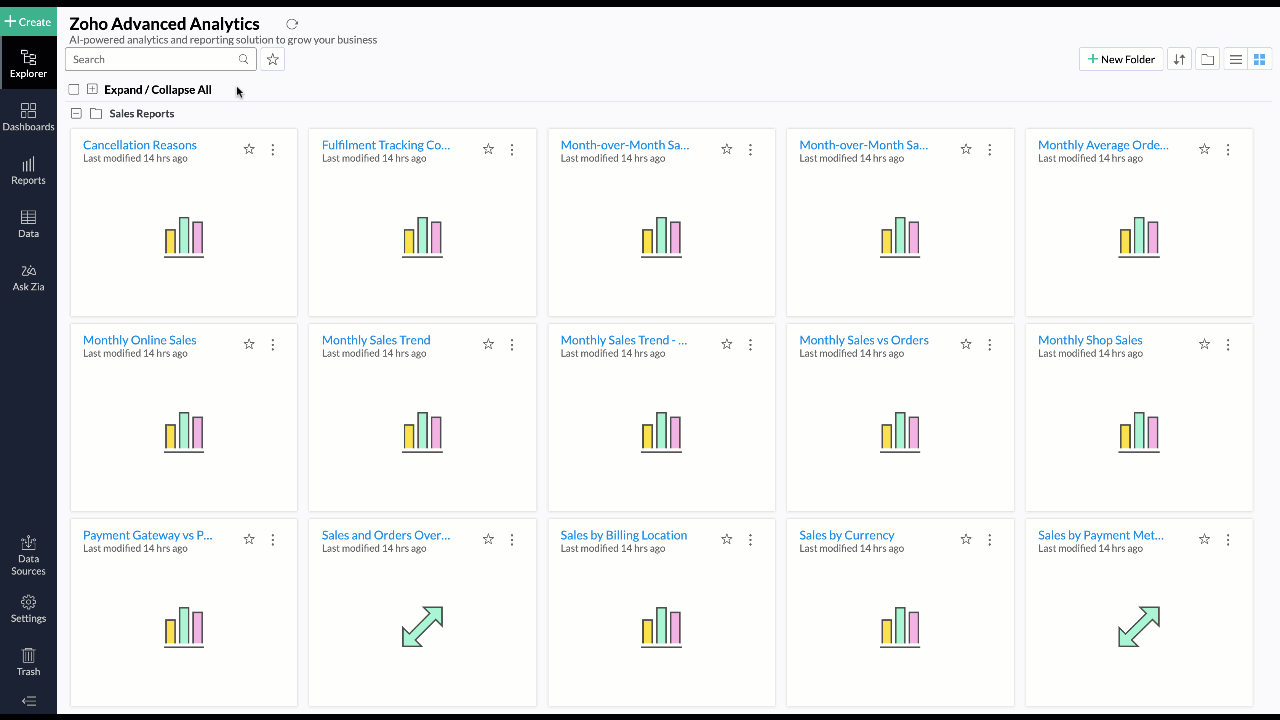Go to the Reports section

pyautogui.click(x=28, y=170)
